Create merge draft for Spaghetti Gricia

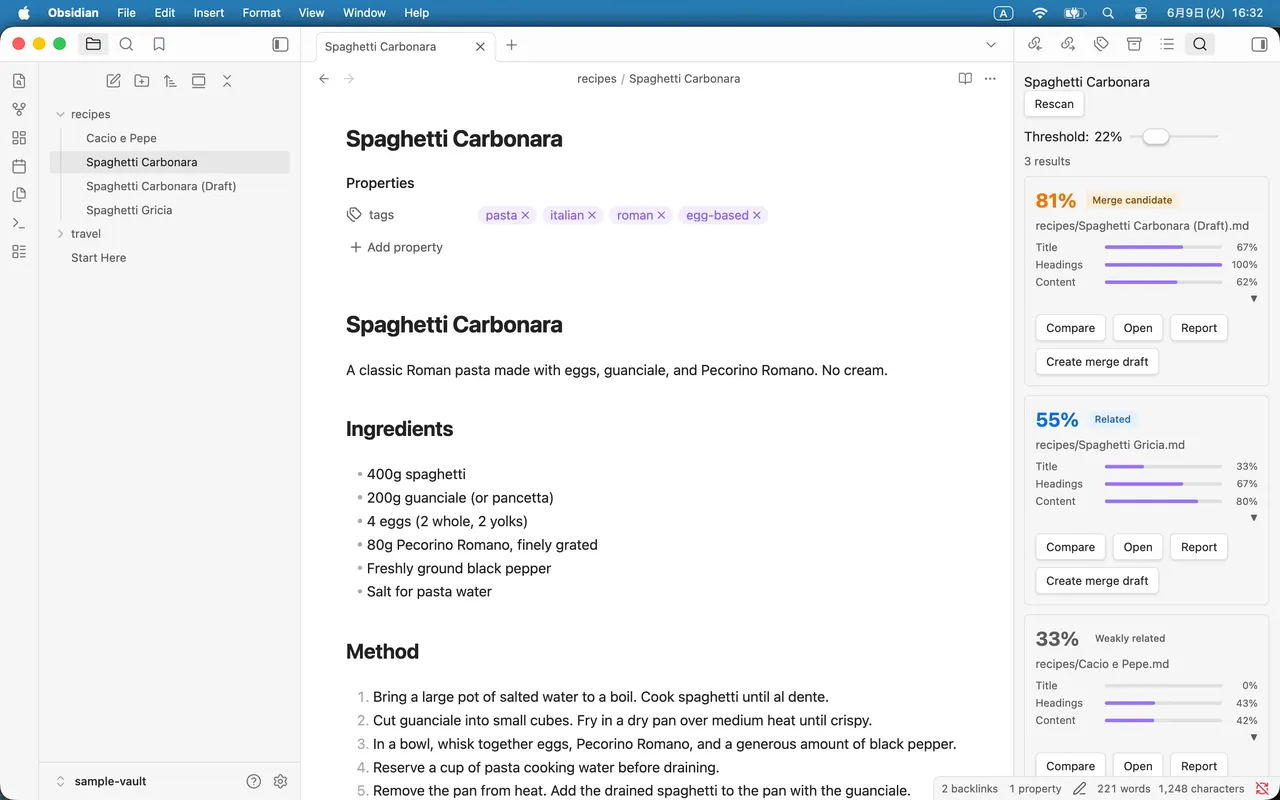[x=1097, y=581]
